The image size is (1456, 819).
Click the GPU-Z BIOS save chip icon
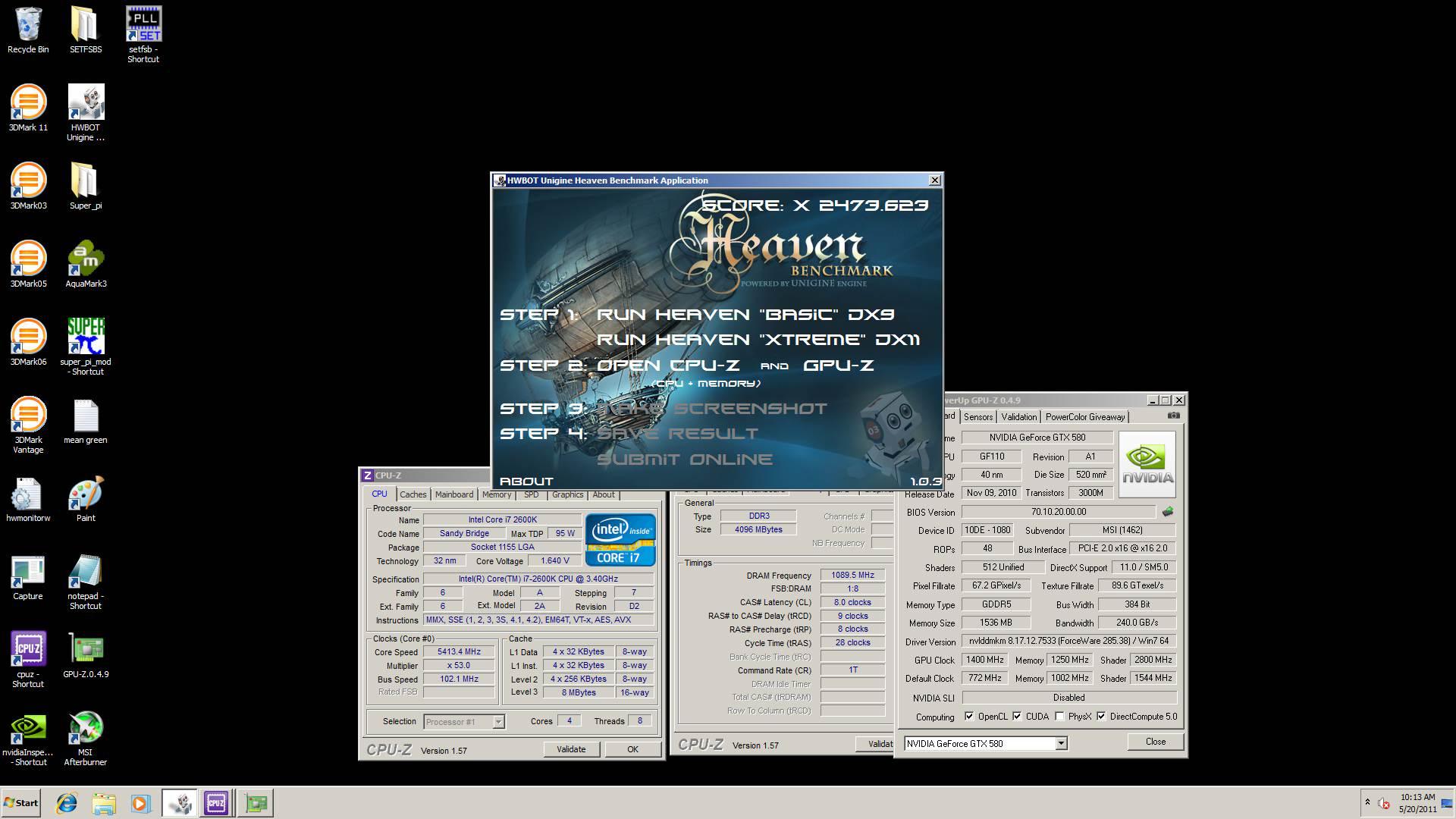(1167, 512)
